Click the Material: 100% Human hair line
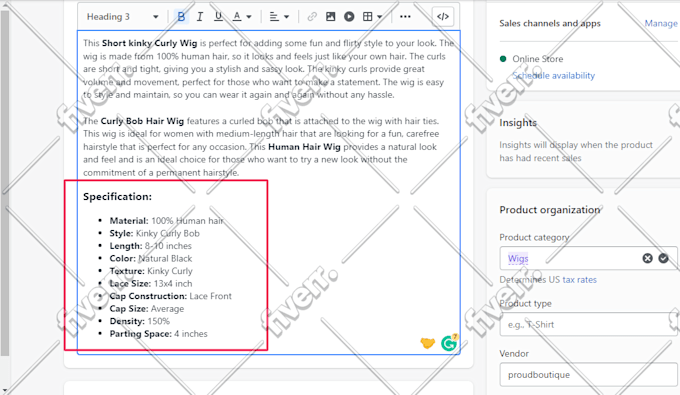Screen dimensions: 680x395 [x=166, y=221]
